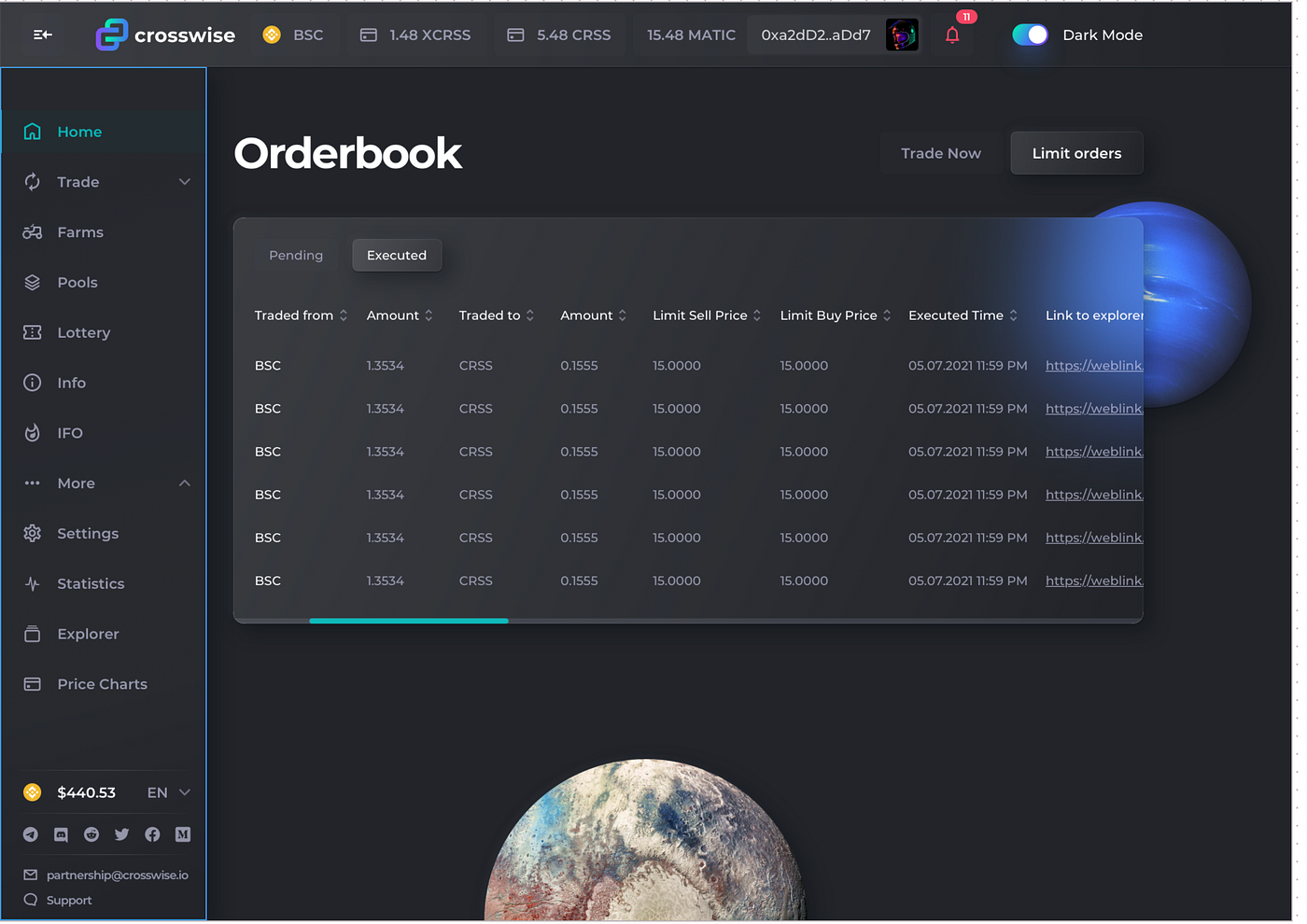Open the Discord social link
The width and height of the screenshot is (1307, 924).
pyautogui.click(x=61, y=834)
